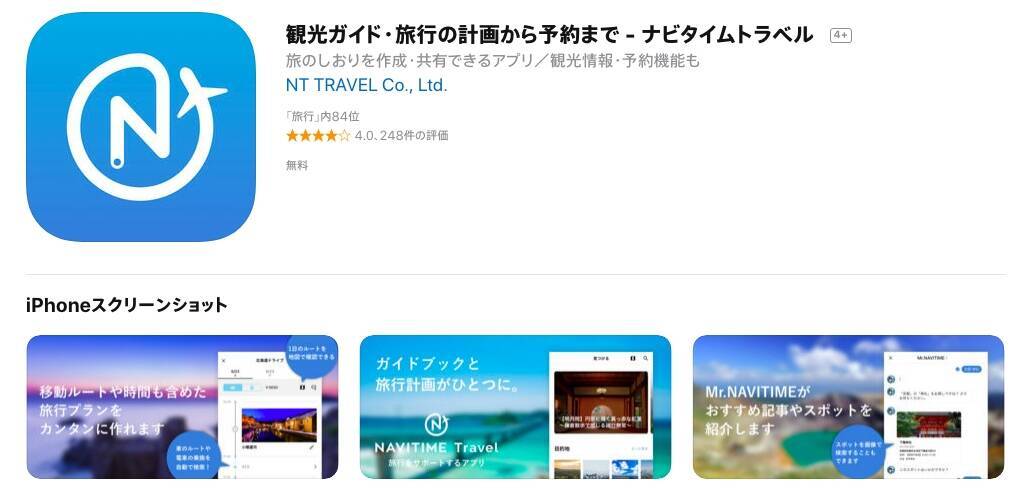Screen dimensions: 1022x496
Task: Click the magnifier search icon in the second screenshot
Action: click(x=646, y=358)
